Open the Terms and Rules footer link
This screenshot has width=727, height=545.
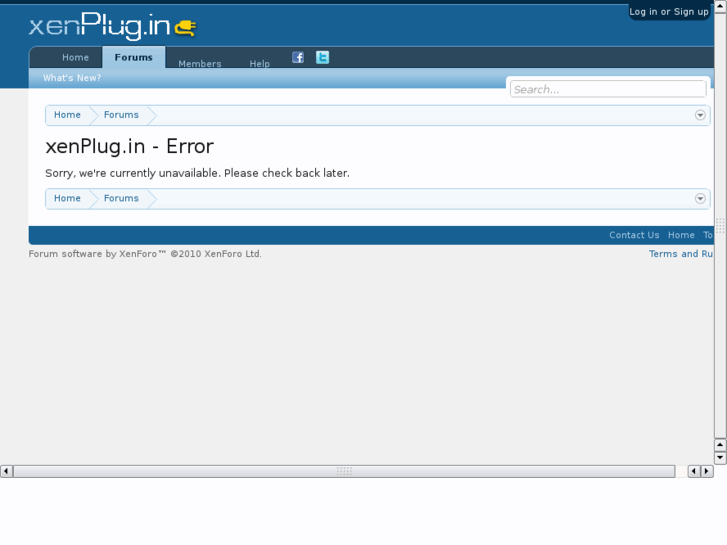point(681,254)
